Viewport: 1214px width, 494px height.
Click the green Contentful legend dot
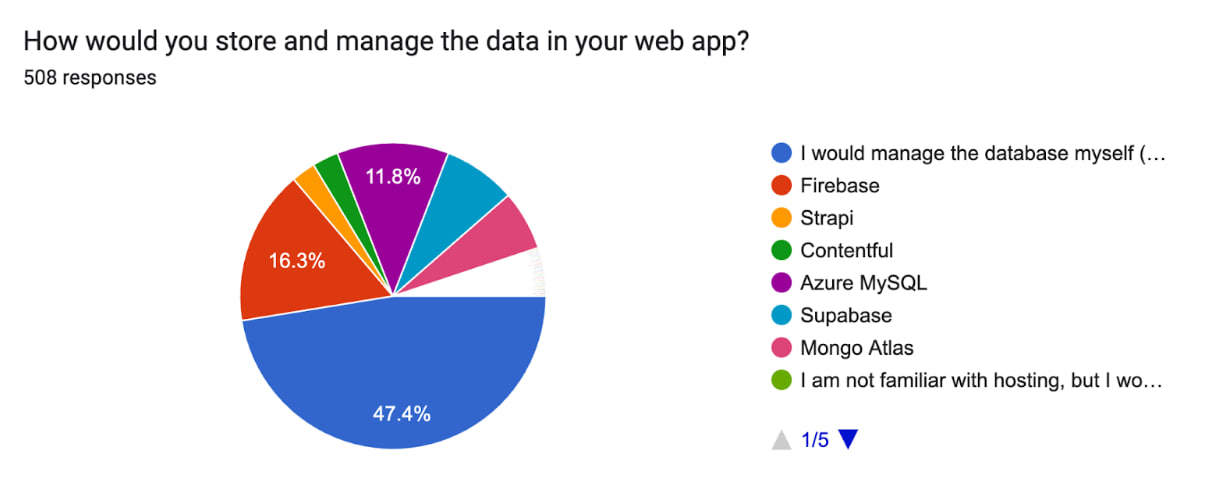point(782,250)
